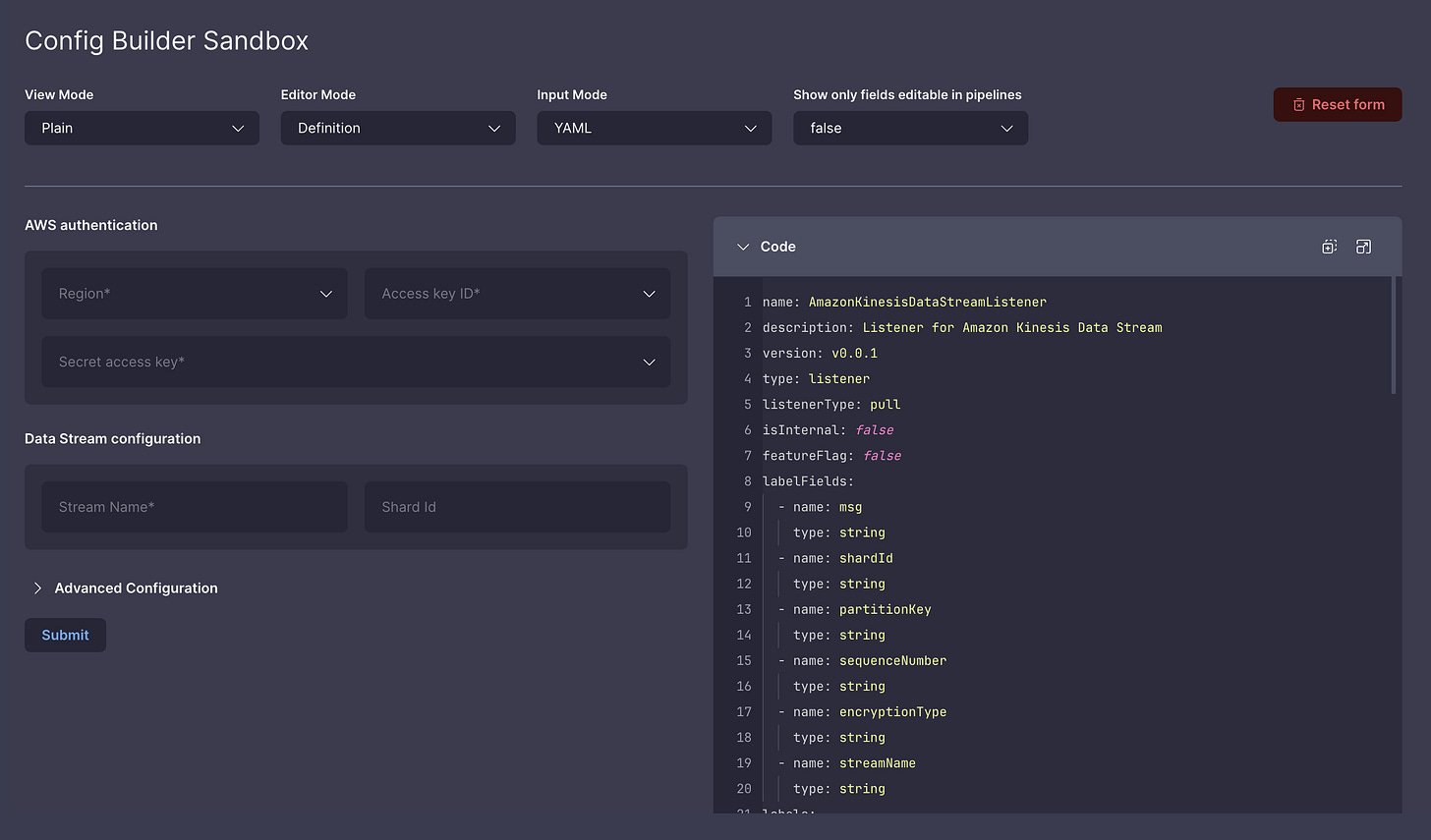Open the View Mode dropdown showing Plain

click(x=142, y=128)
